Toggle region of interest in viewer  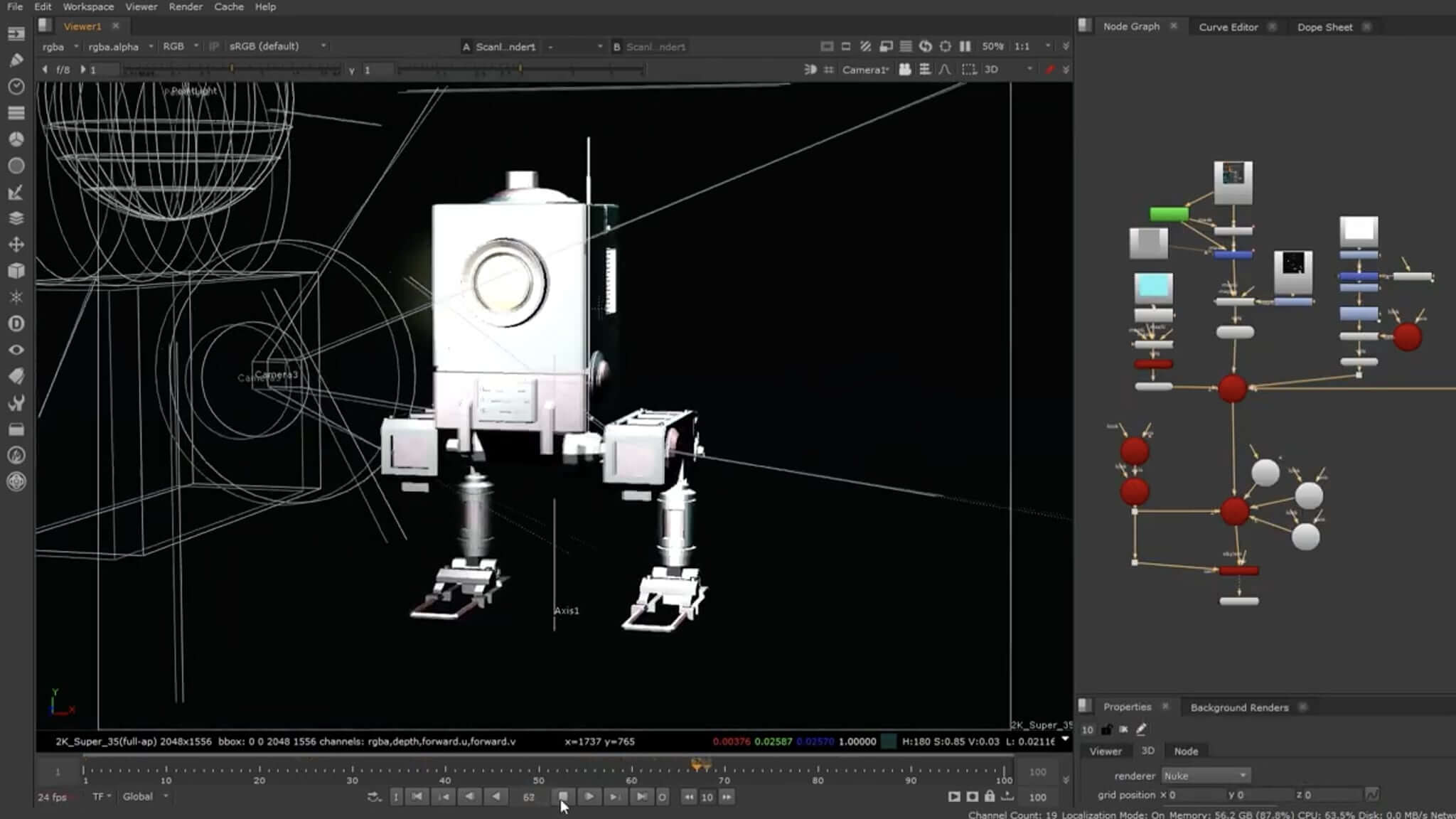[x=968, y=70]
